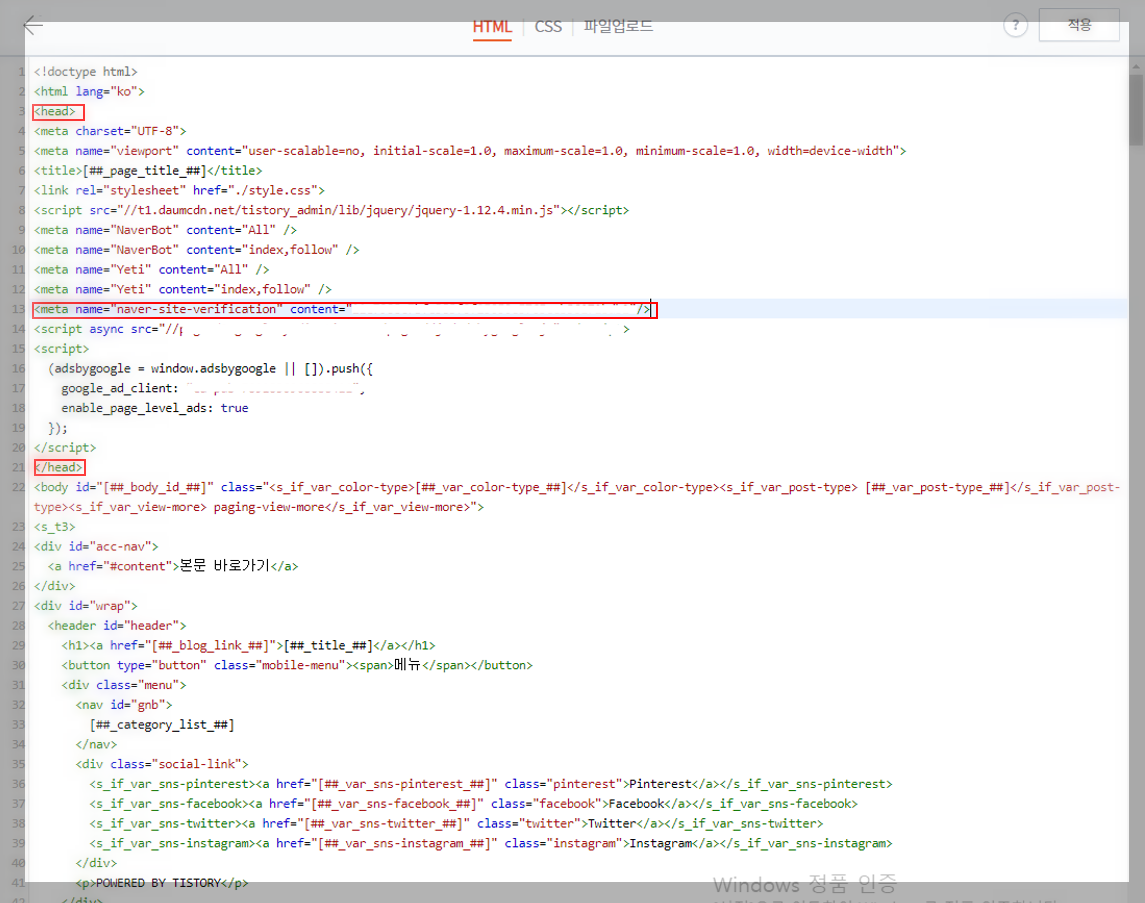Click the meta viewport line
The image size is (1145, 903).
(470, 151)
